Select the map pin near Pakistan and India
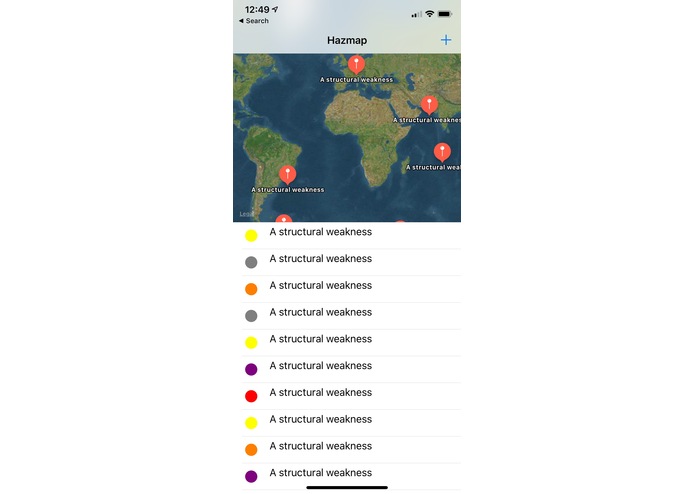 click(x=429, y=105)
